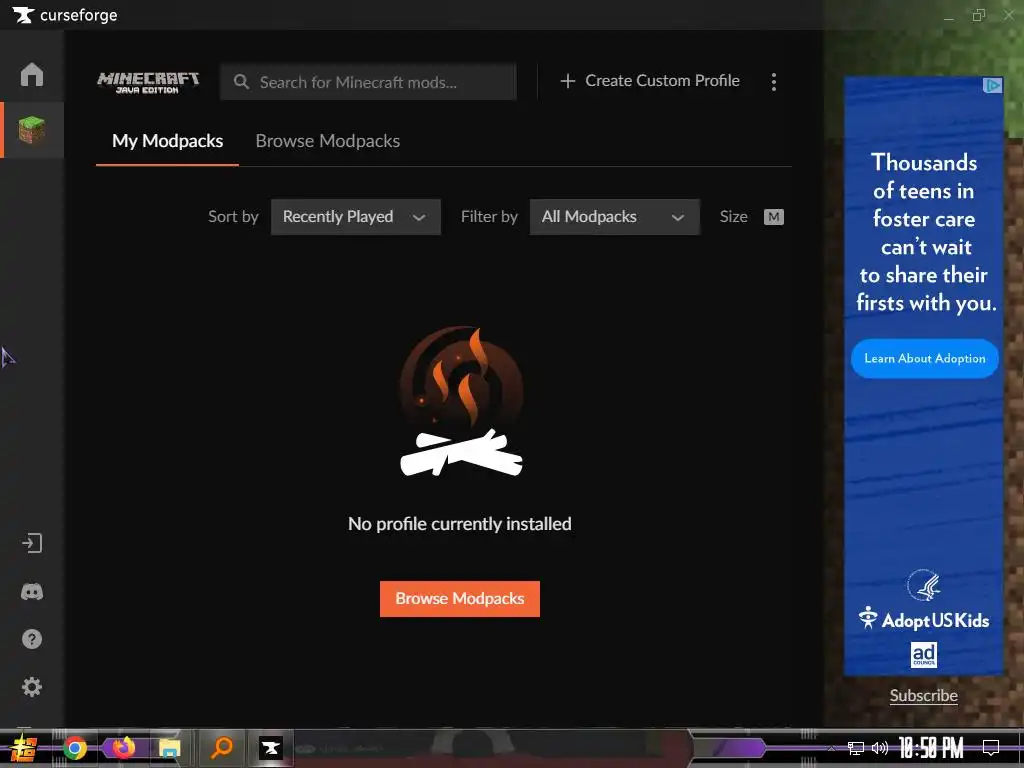
Task: Open settings gear icon in sidebar
Action: 31,687
